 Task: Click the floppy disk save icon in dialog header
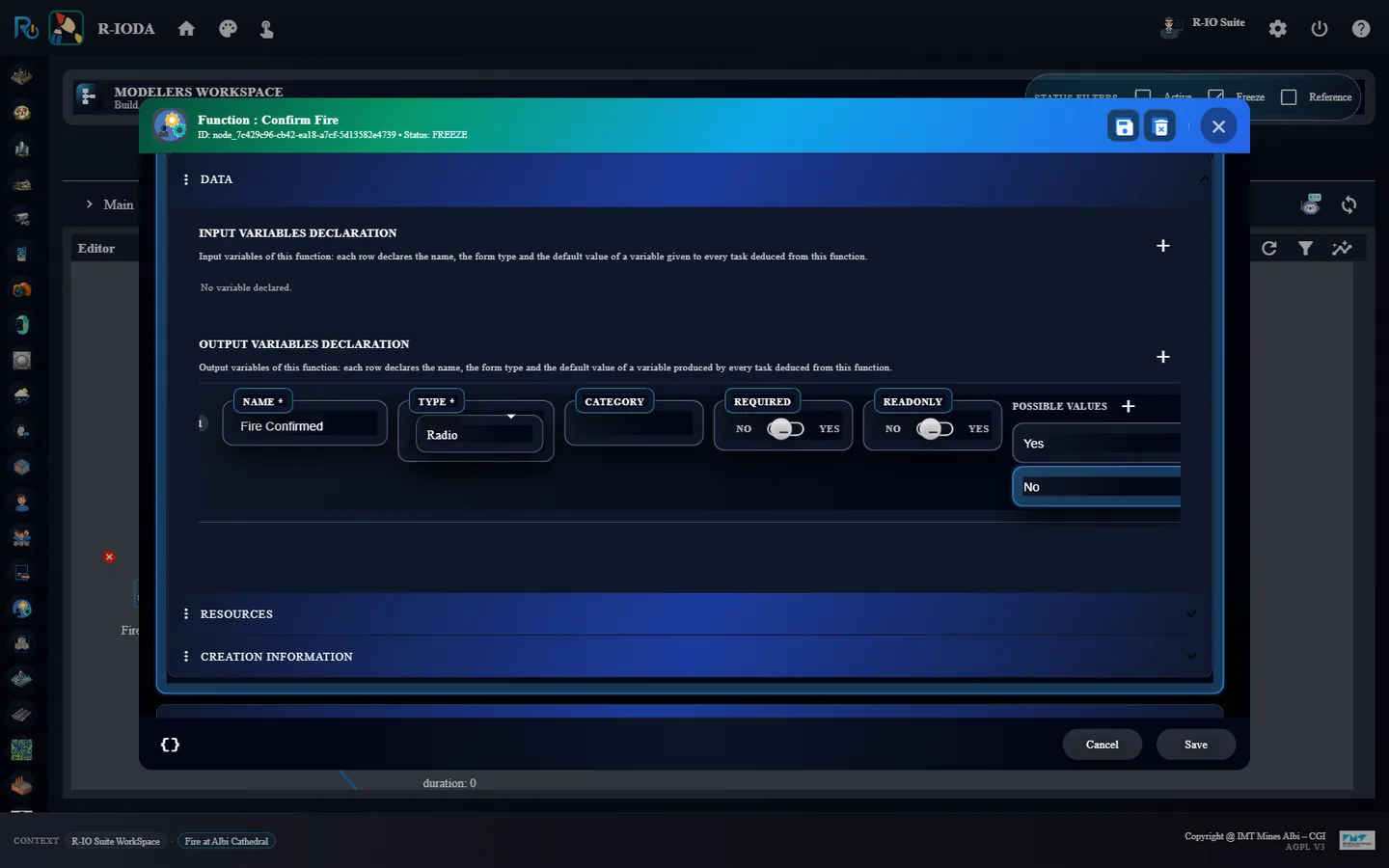point(1124,126)
